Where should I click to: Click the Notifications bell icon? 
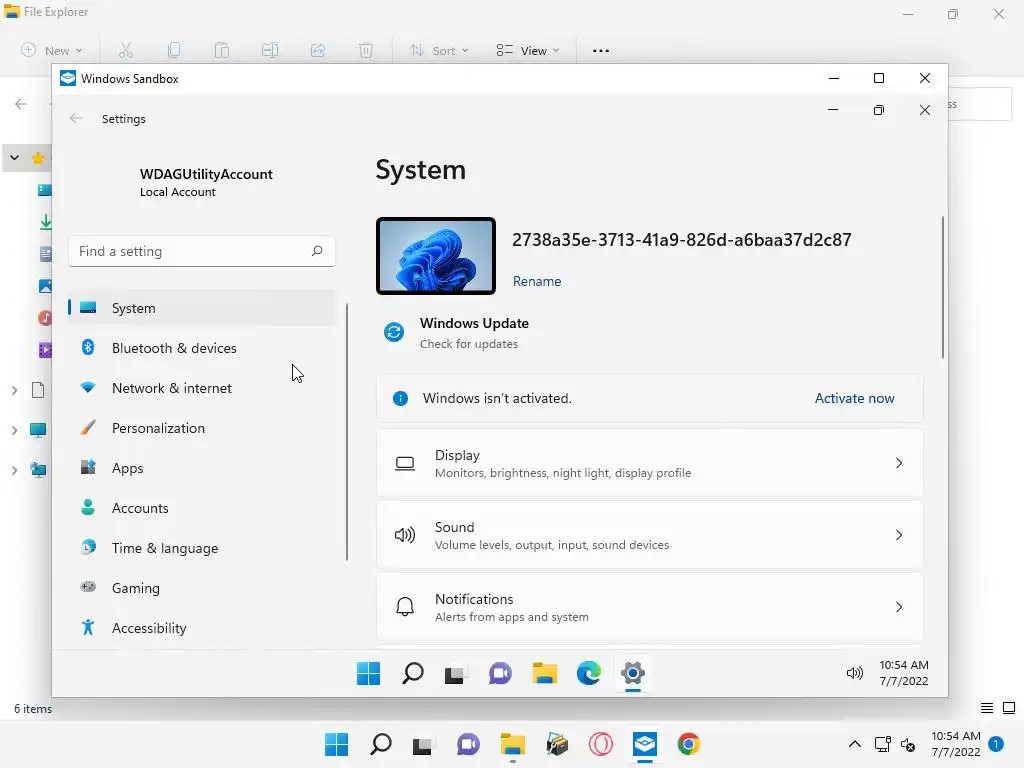pos(405,607)
